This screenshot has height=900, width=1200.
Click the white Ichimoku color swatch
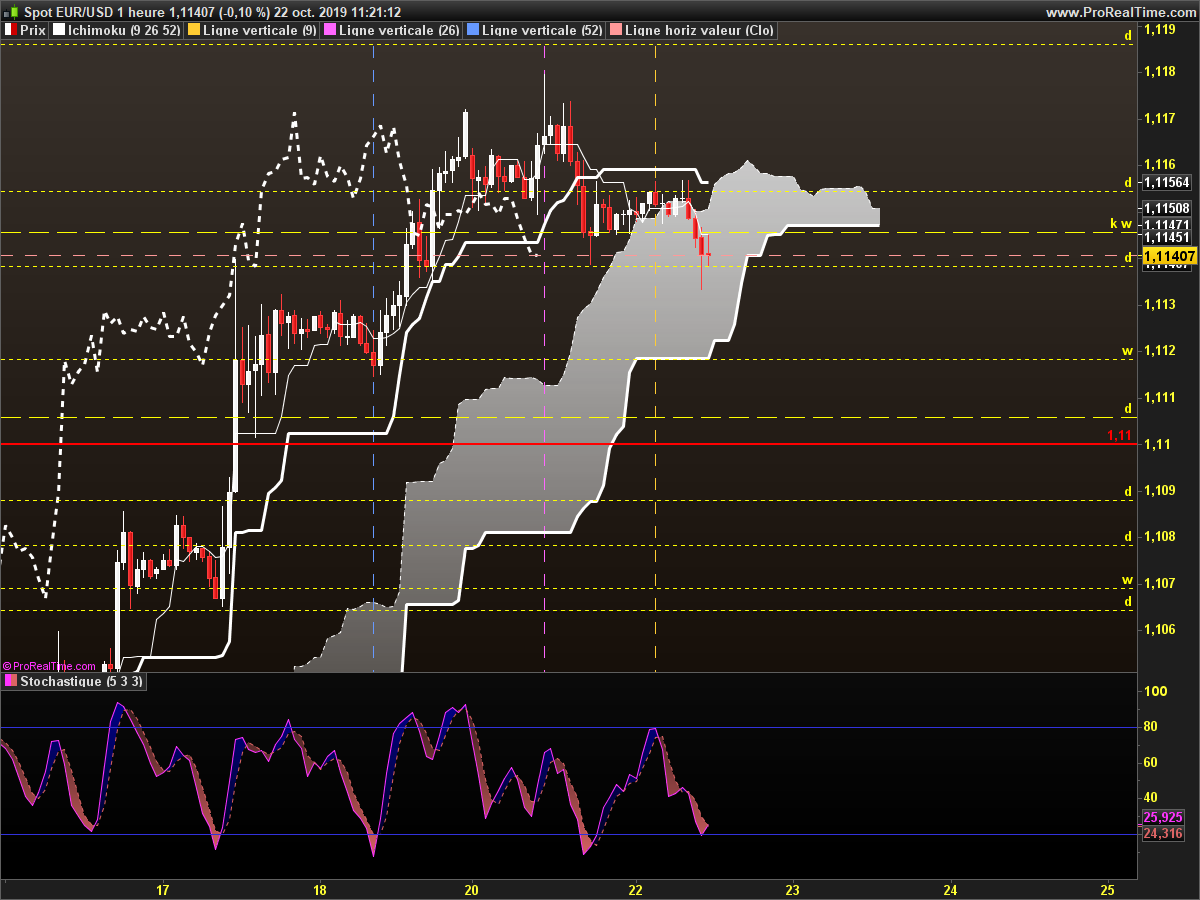click(x=60, y=31)
